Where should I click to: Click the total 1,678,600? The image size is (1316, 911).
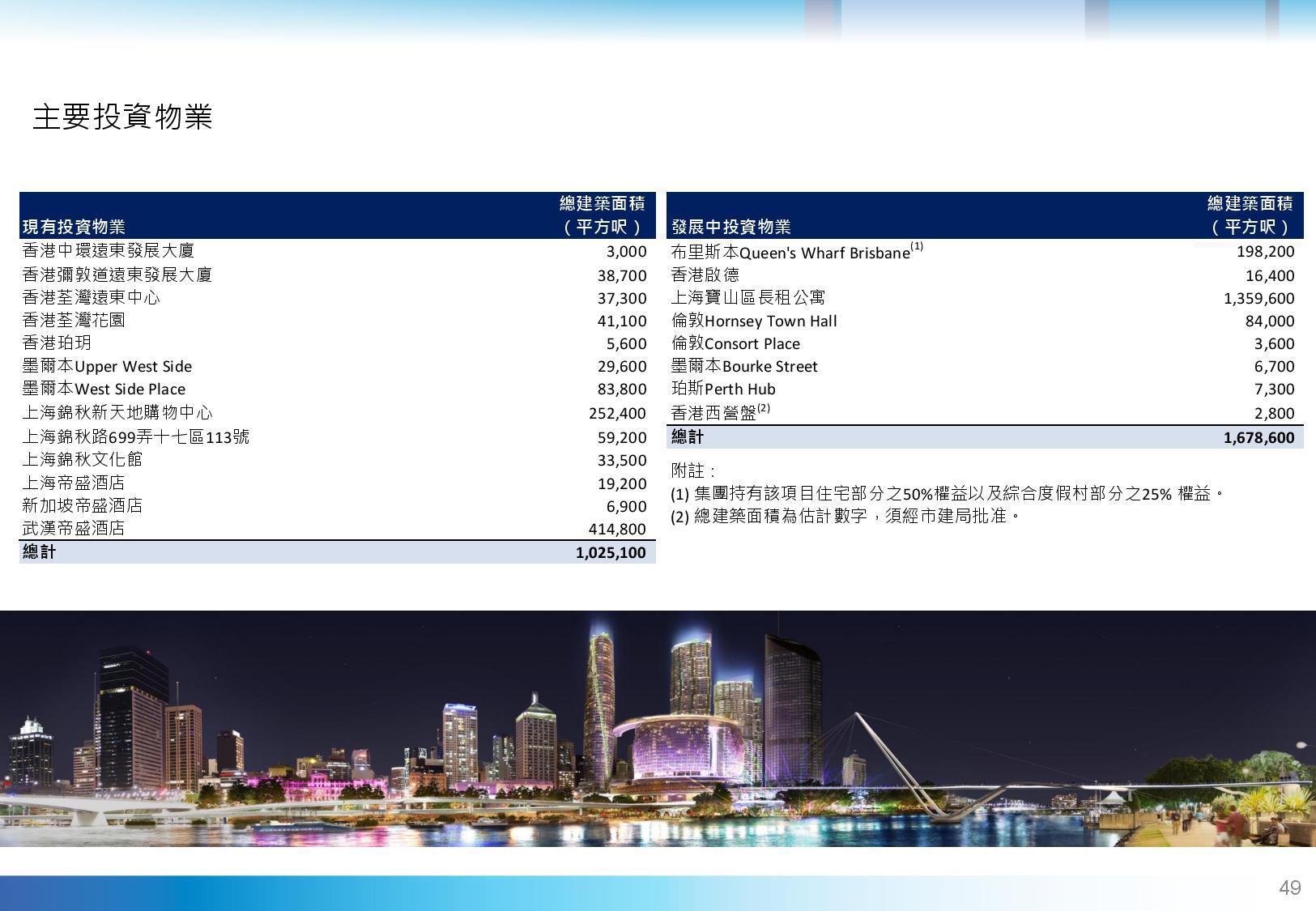1259,438
